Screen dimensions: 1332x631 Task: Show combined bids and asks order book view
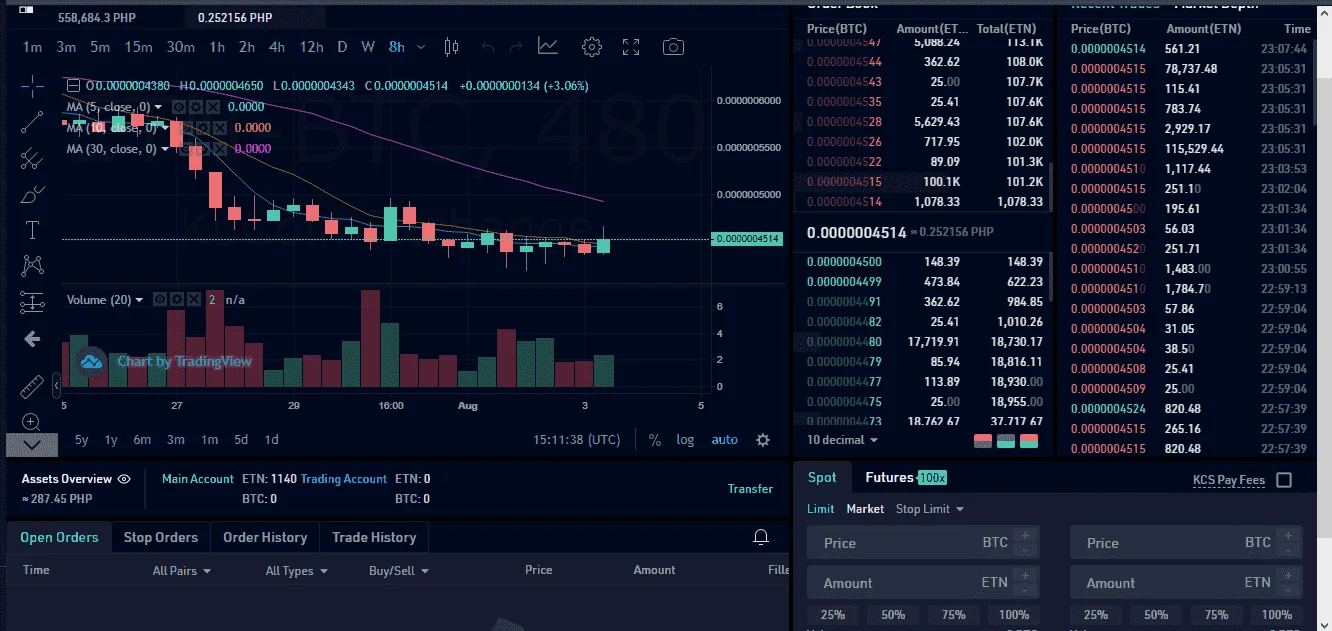coord(1029,441)
